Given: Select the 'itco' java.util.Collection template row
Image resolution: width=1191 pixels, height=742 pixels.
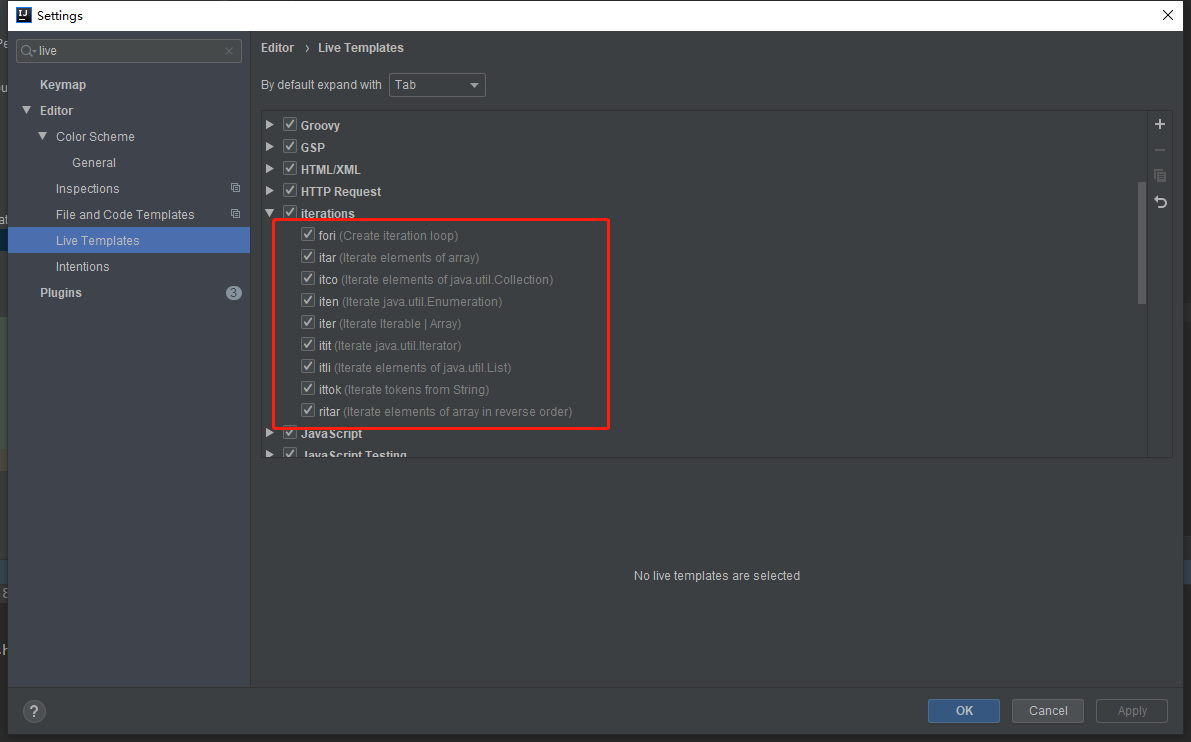Looking at the screenshot, I should pos(436,279).
